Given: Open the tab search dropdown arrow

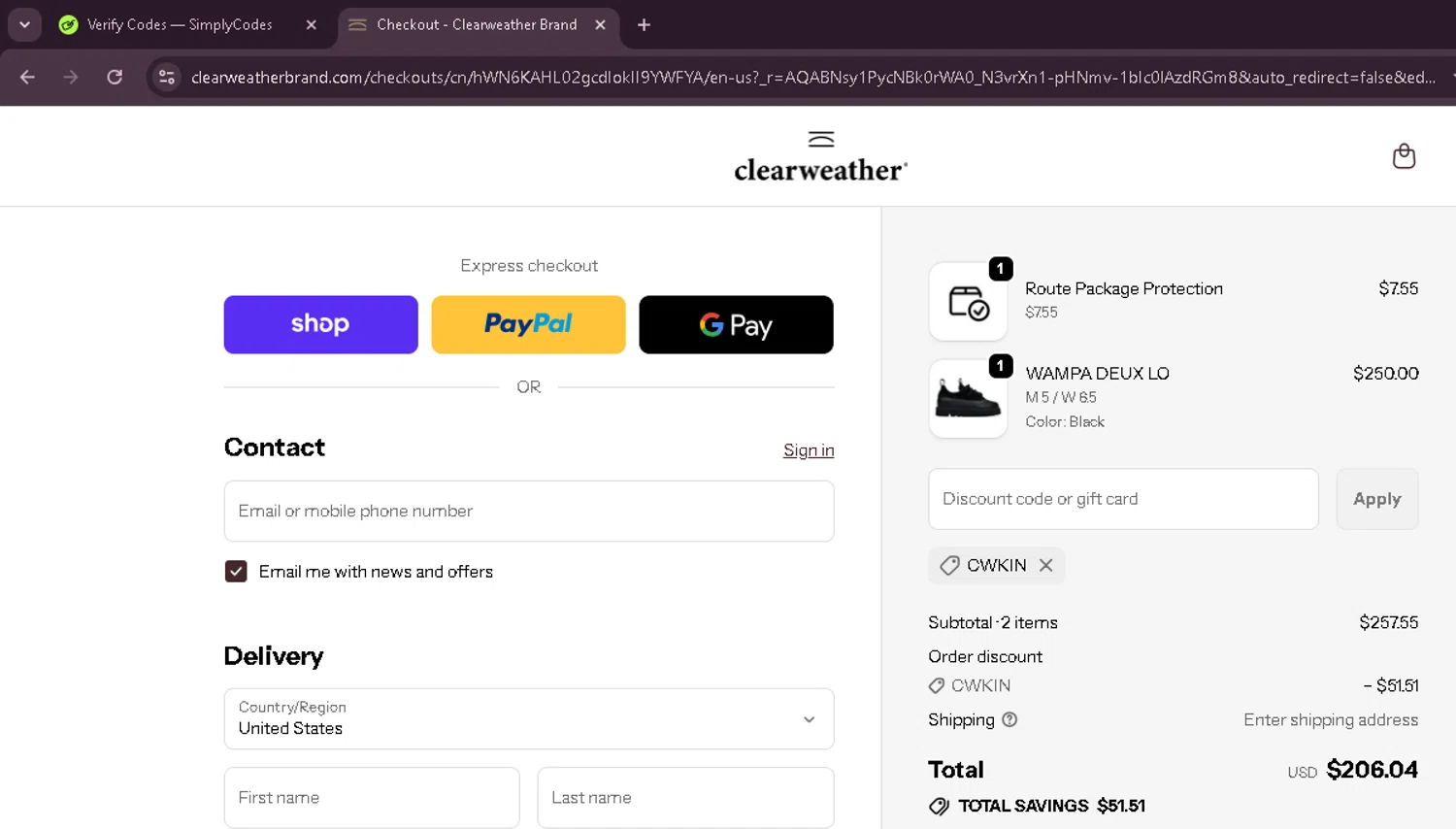Looking at the screenshot, I should point(24,25).
